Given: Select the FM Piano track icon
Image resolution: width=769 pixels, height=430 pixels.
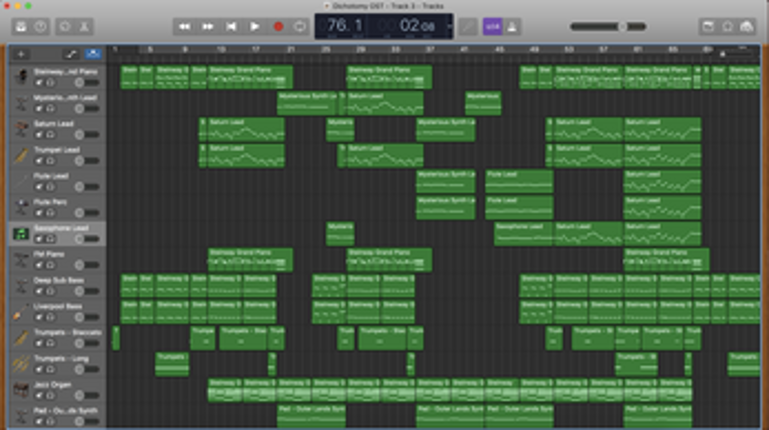Looking at the screenshot, I should click(21, 260).
